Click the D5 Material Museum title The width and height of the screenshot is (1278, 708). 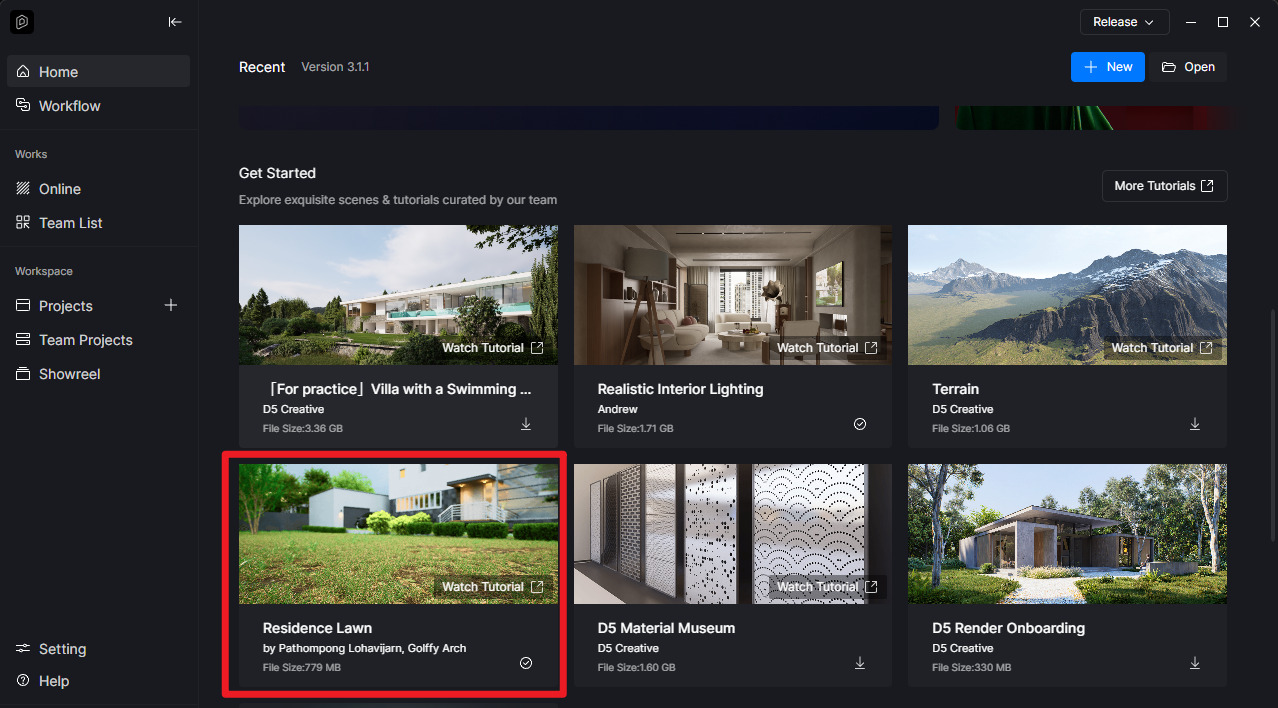(x=666, y=628)
